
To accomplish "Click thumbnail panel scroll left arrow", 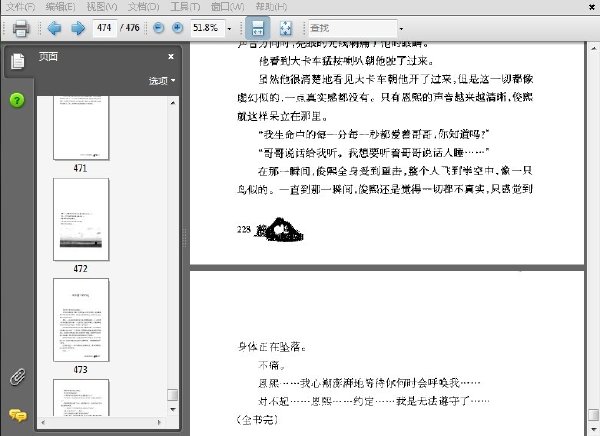I will (x=42, y=423).
